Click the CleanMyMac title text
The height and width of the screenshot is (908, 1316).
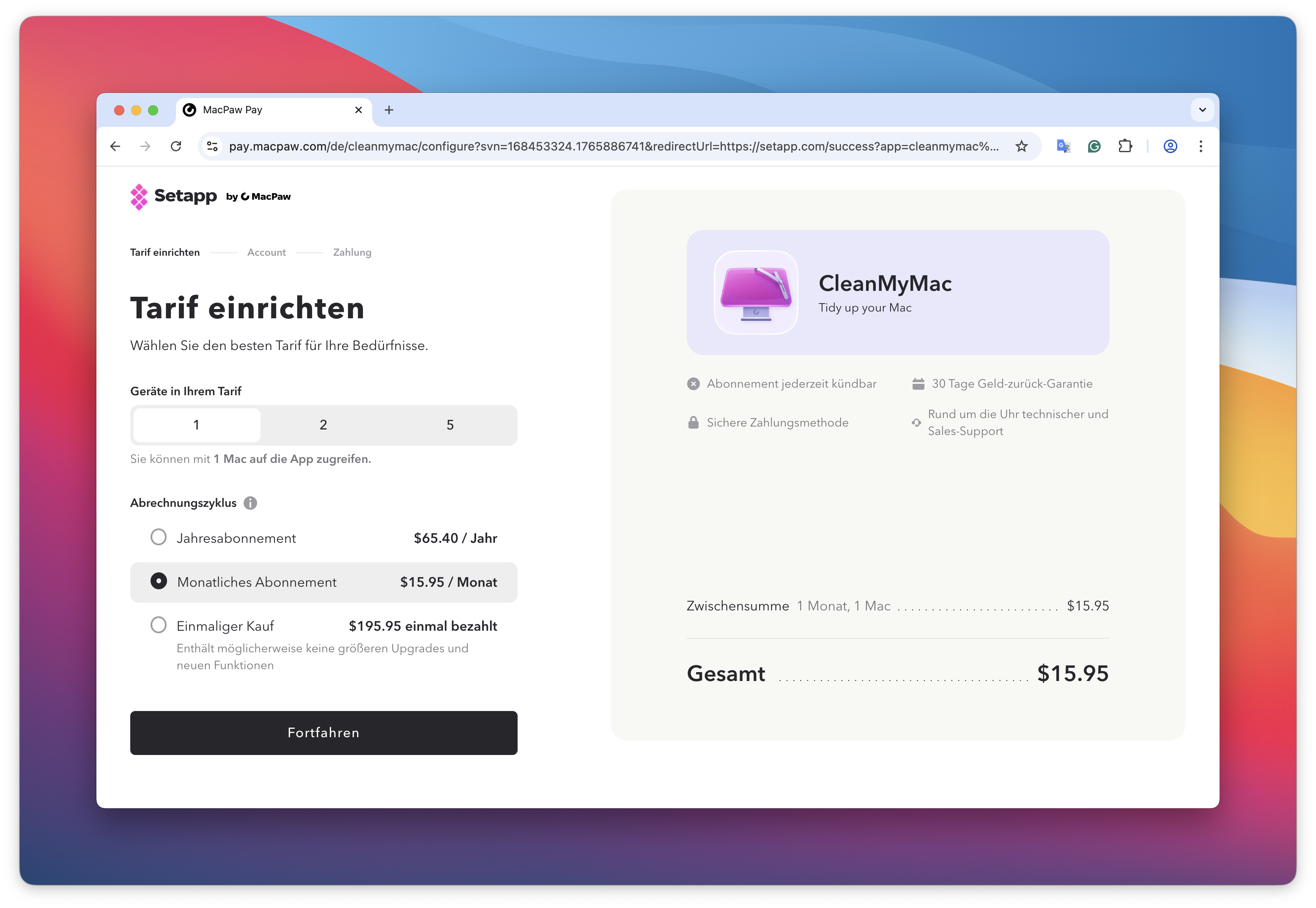[x=885, y=284]
